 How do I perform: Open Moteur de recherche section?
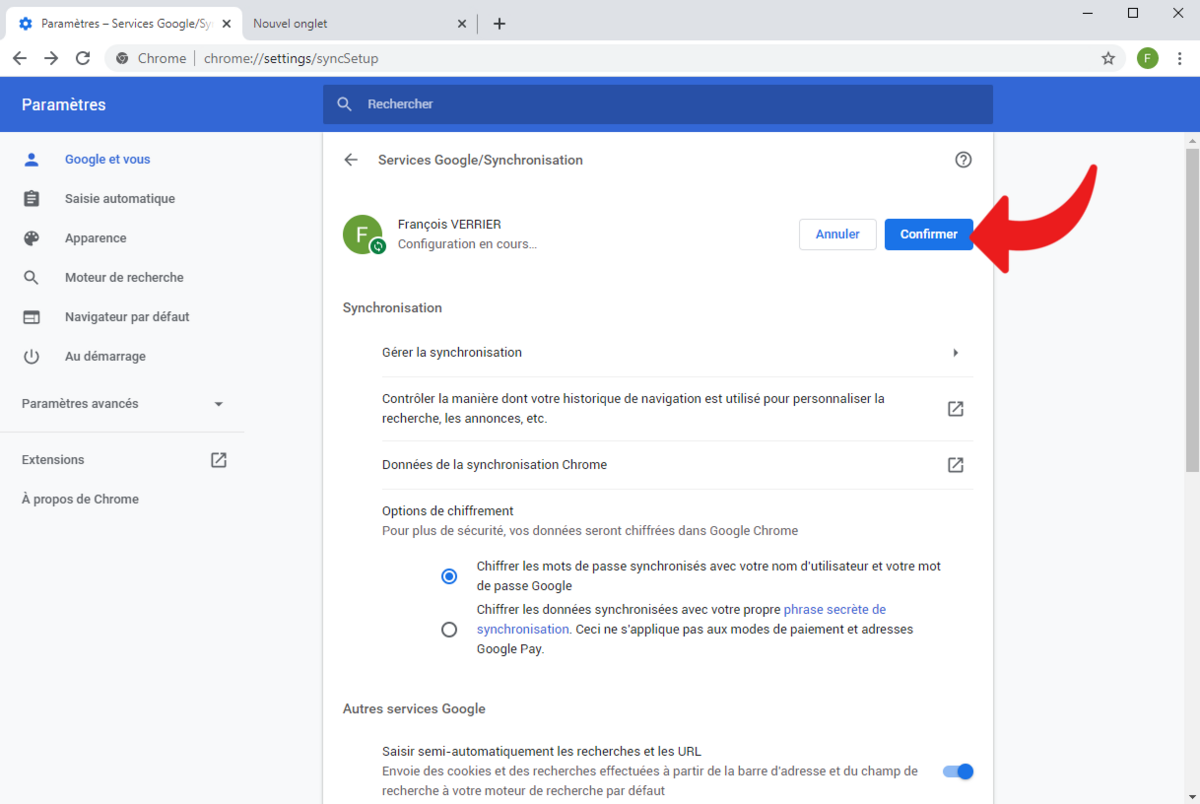(x=124, y=277)
